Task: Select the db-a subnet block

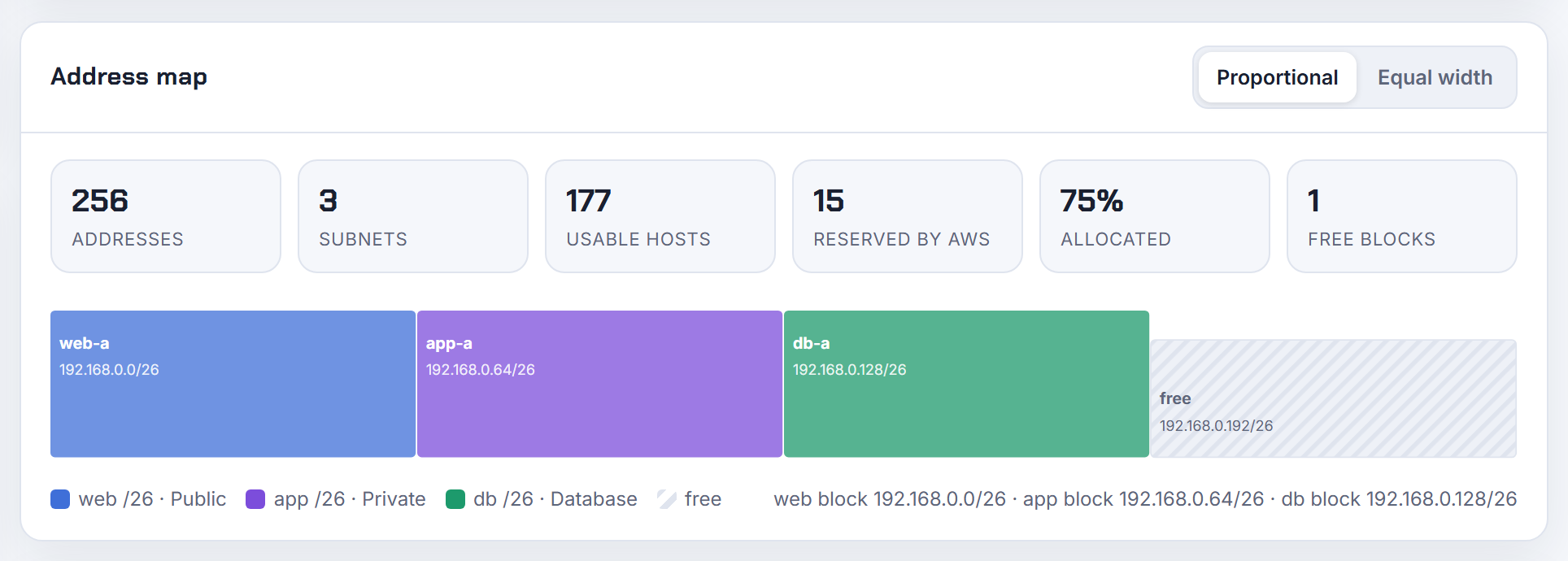Action: 966,384
